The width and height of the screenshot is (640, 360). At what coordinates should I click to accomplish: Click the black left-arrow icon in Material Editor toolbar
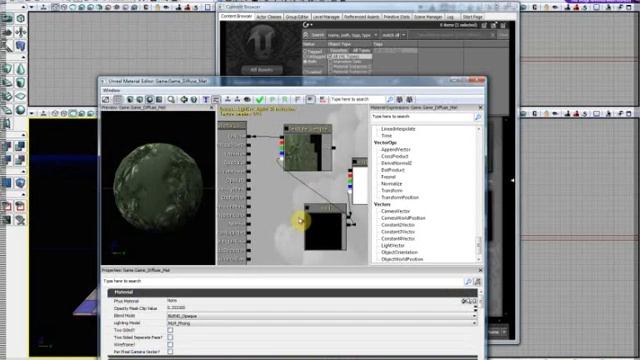pyautogui.click(x=184, y=100)
